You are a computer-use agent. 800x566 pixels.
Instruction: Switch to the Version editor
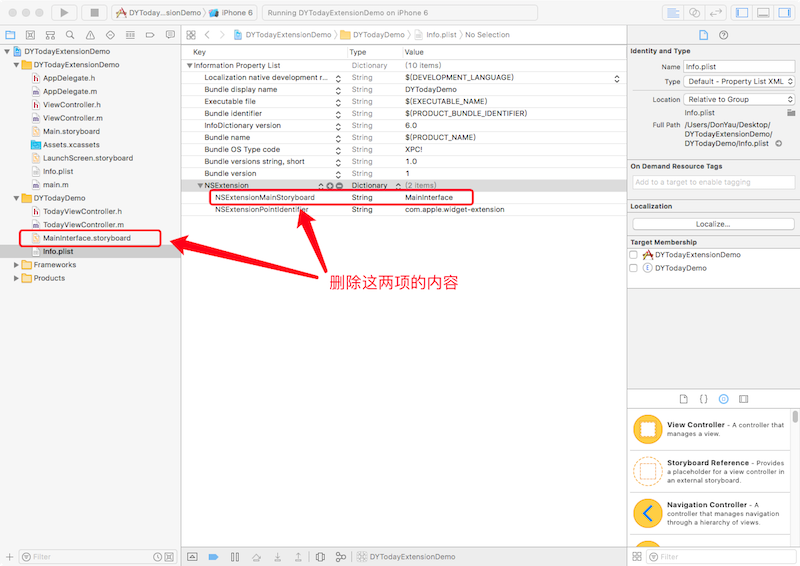pyautogui.click(x=715, y=13)
